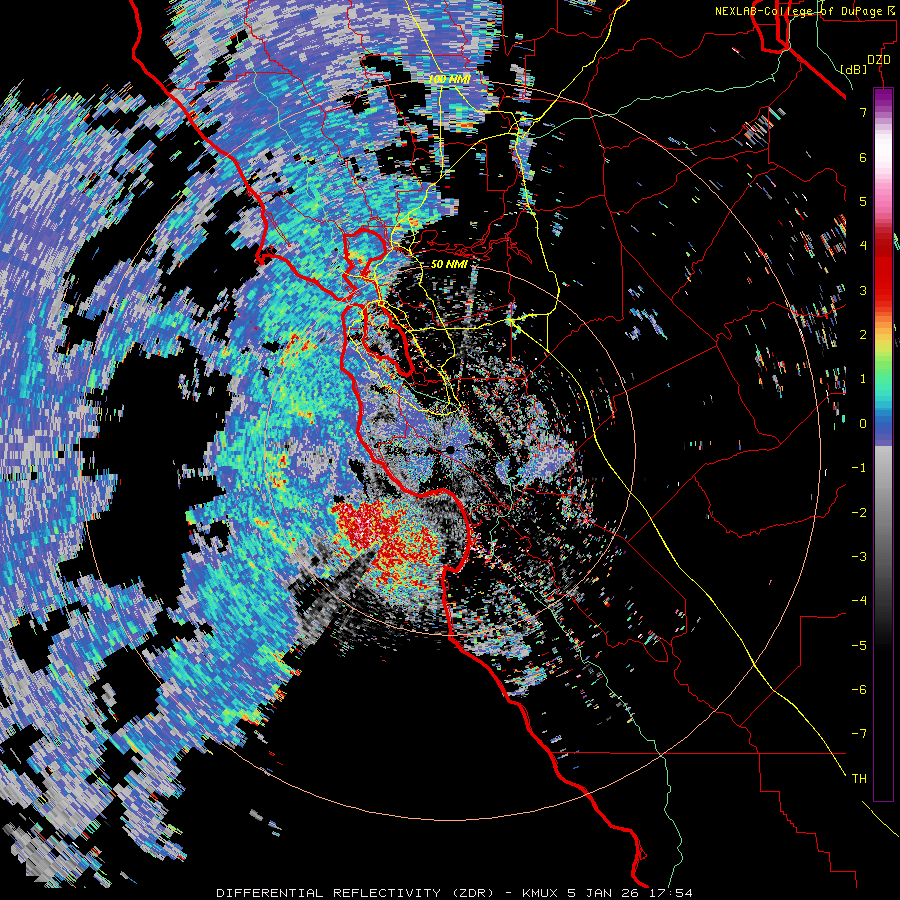
Task: Click the 50 NMI range ring label
Action: point(449,264)
